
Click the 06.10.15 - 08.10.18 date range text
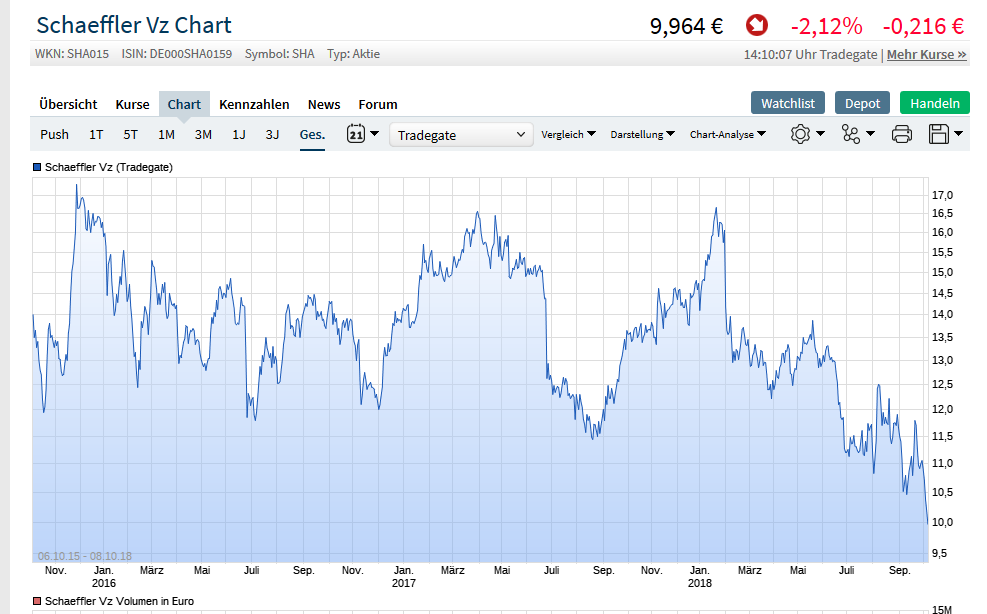tap(85, 556)
